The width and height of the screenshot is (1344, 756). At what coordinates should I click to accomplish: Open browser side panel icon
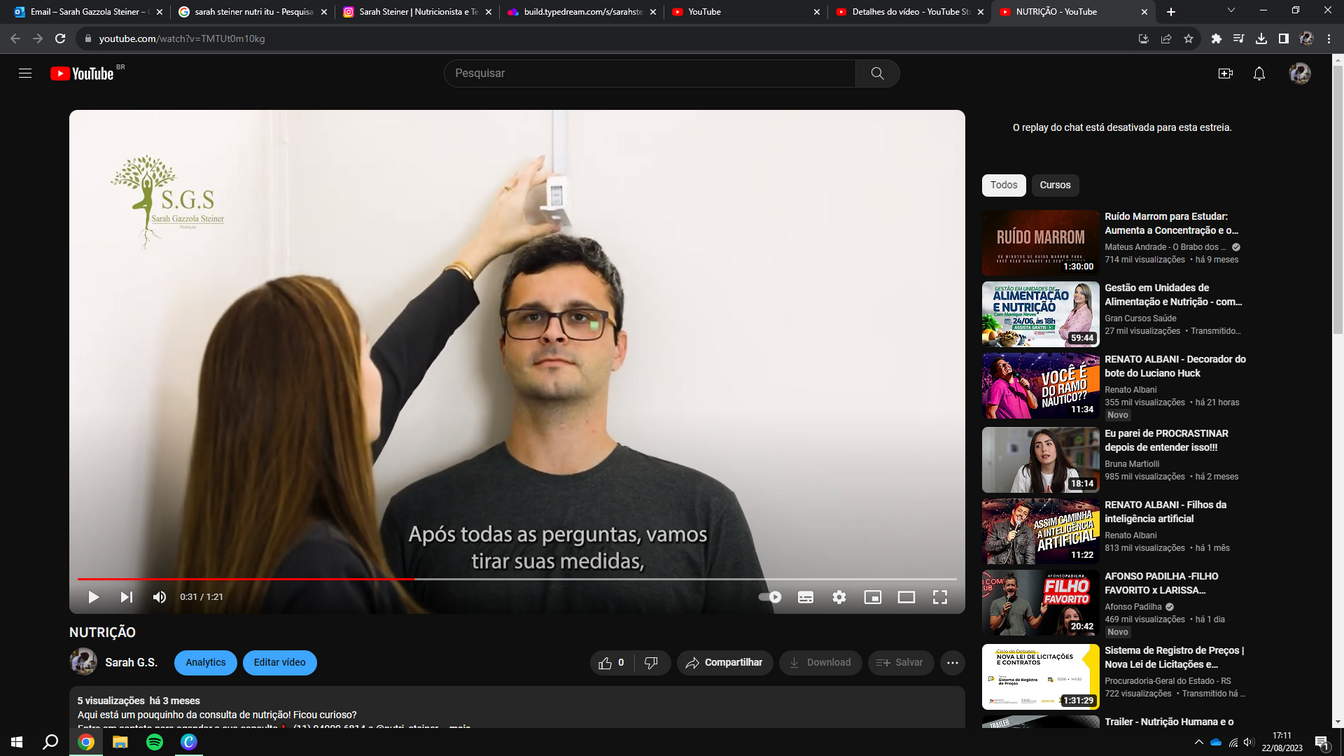tap(1284, 38)
